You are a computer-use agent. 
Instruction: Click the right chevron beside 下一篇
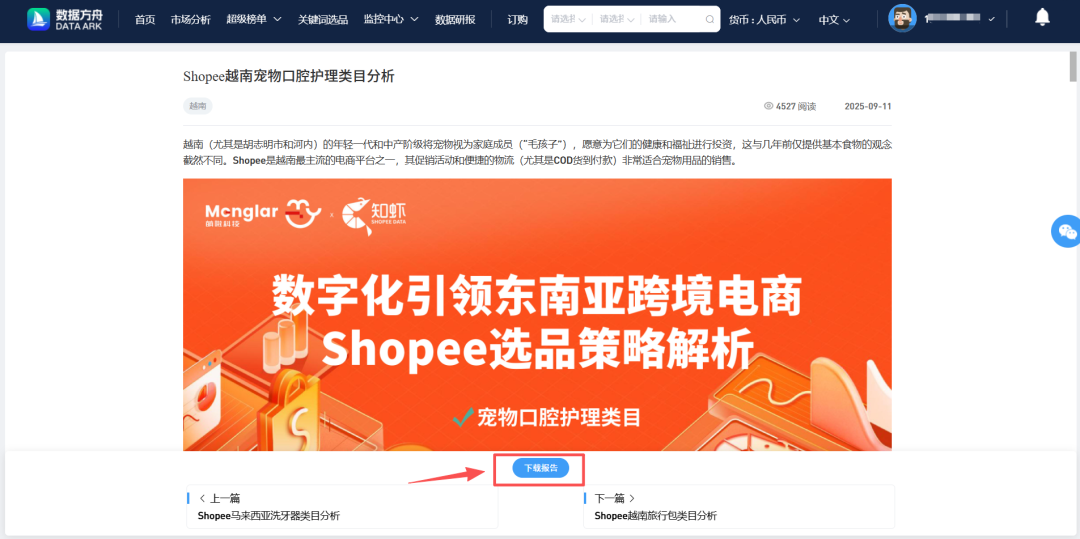coord(632,498)
